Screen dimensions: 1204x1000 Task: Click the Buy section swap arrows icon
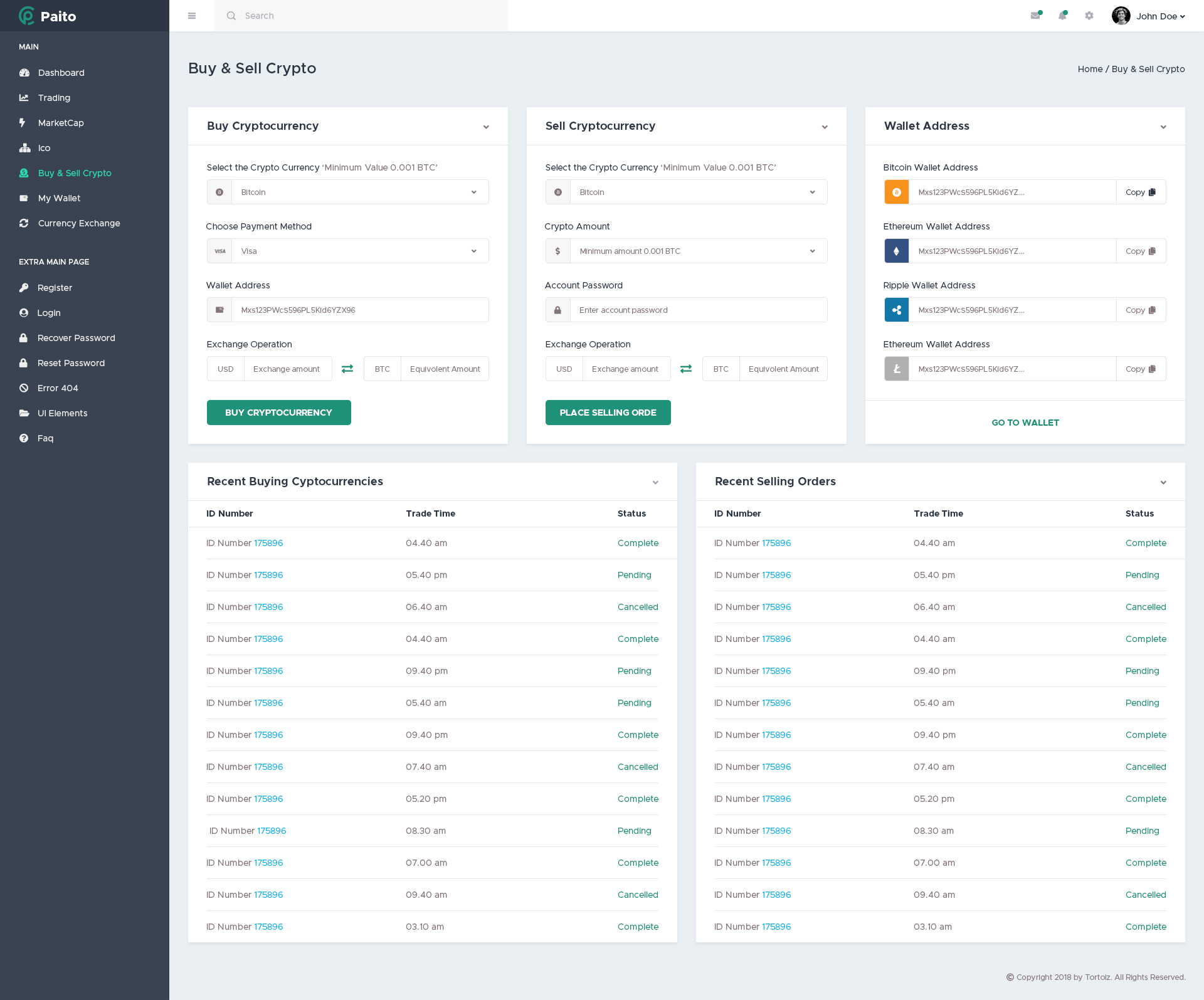[347, 369]
